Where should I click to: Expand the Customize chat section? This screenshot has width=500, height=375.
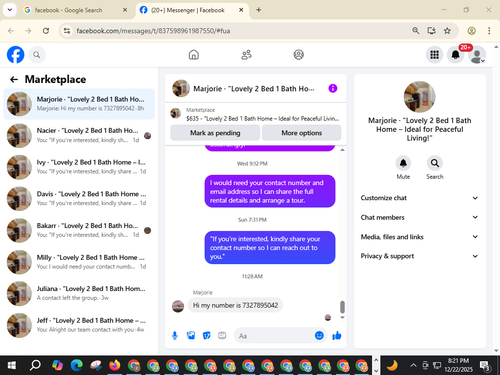(419, 198)
